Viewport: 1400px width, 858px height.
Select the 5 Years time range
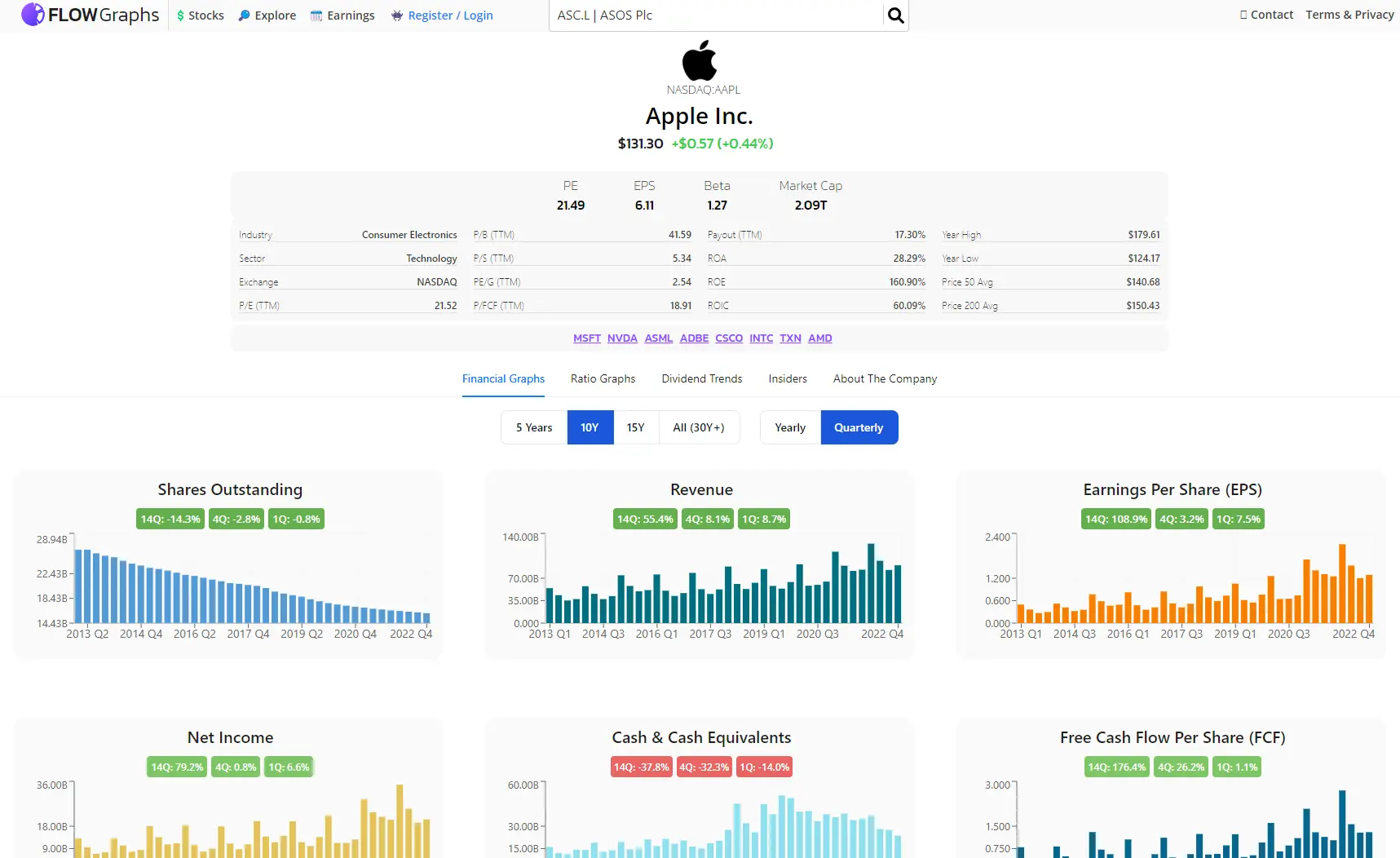coord(533,427)
